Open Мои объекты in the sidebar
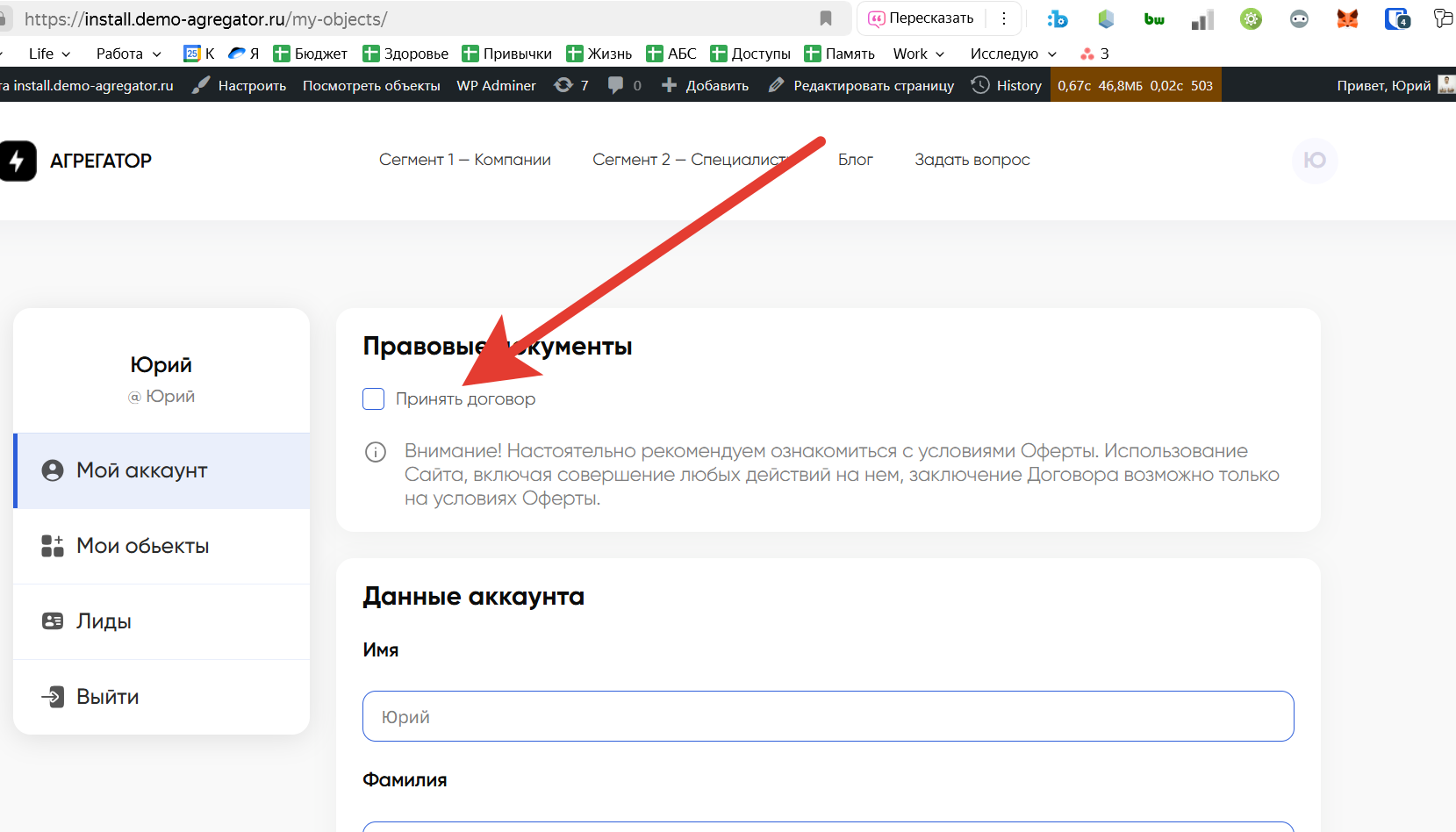 coord(142,546)
